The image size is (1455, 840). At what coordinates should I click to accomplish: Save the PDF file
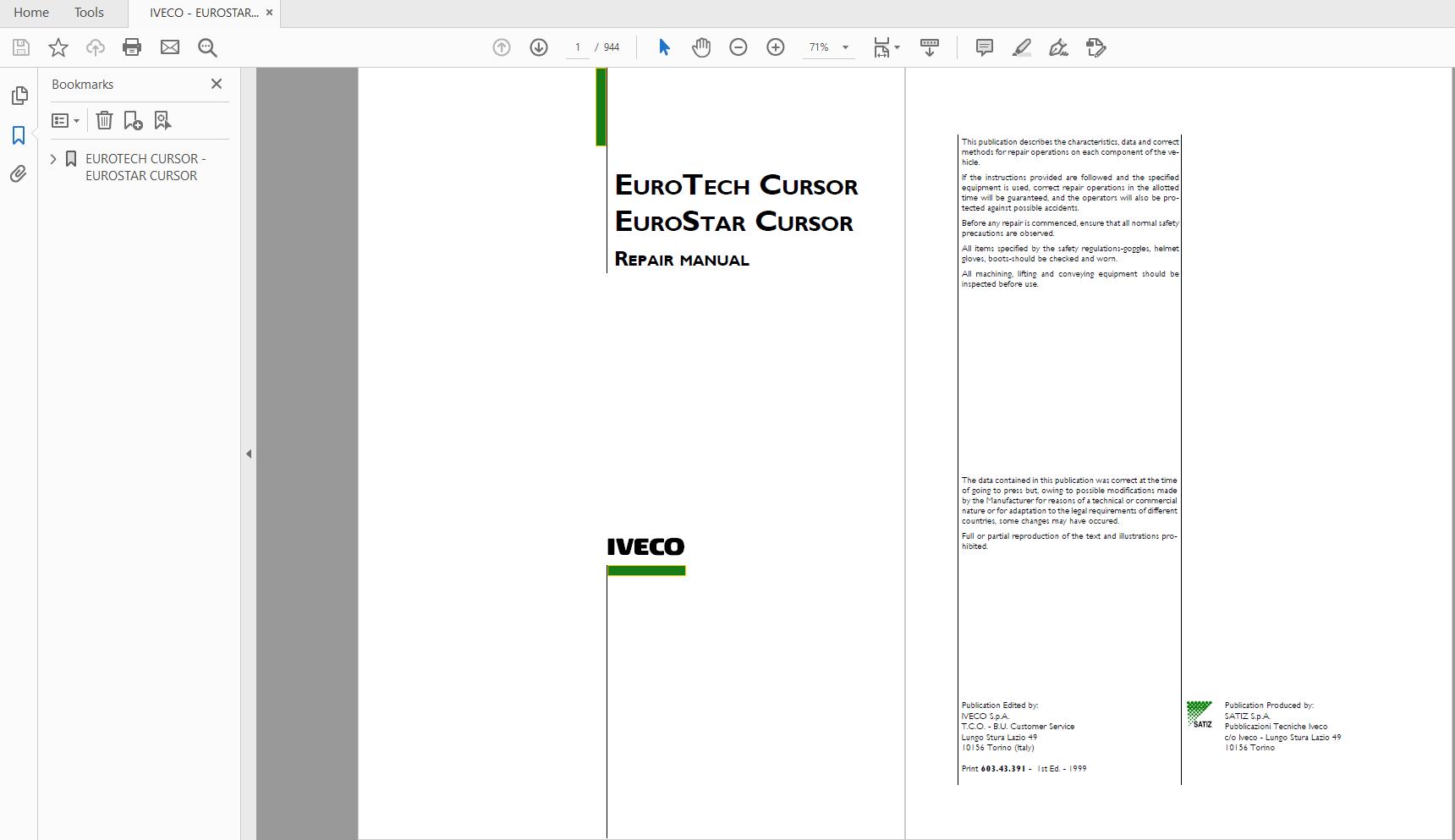click(19, 47)
